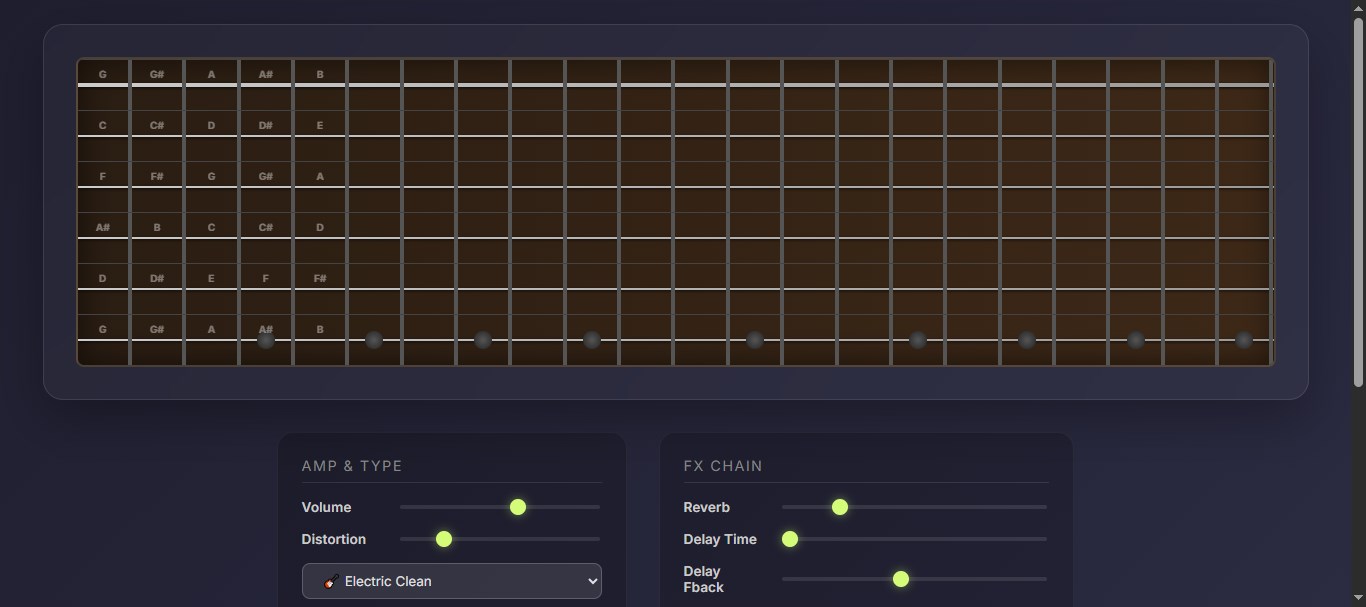Play the G note on the F string
Viewport: 1366px width, 607px height.
point(211,176)
